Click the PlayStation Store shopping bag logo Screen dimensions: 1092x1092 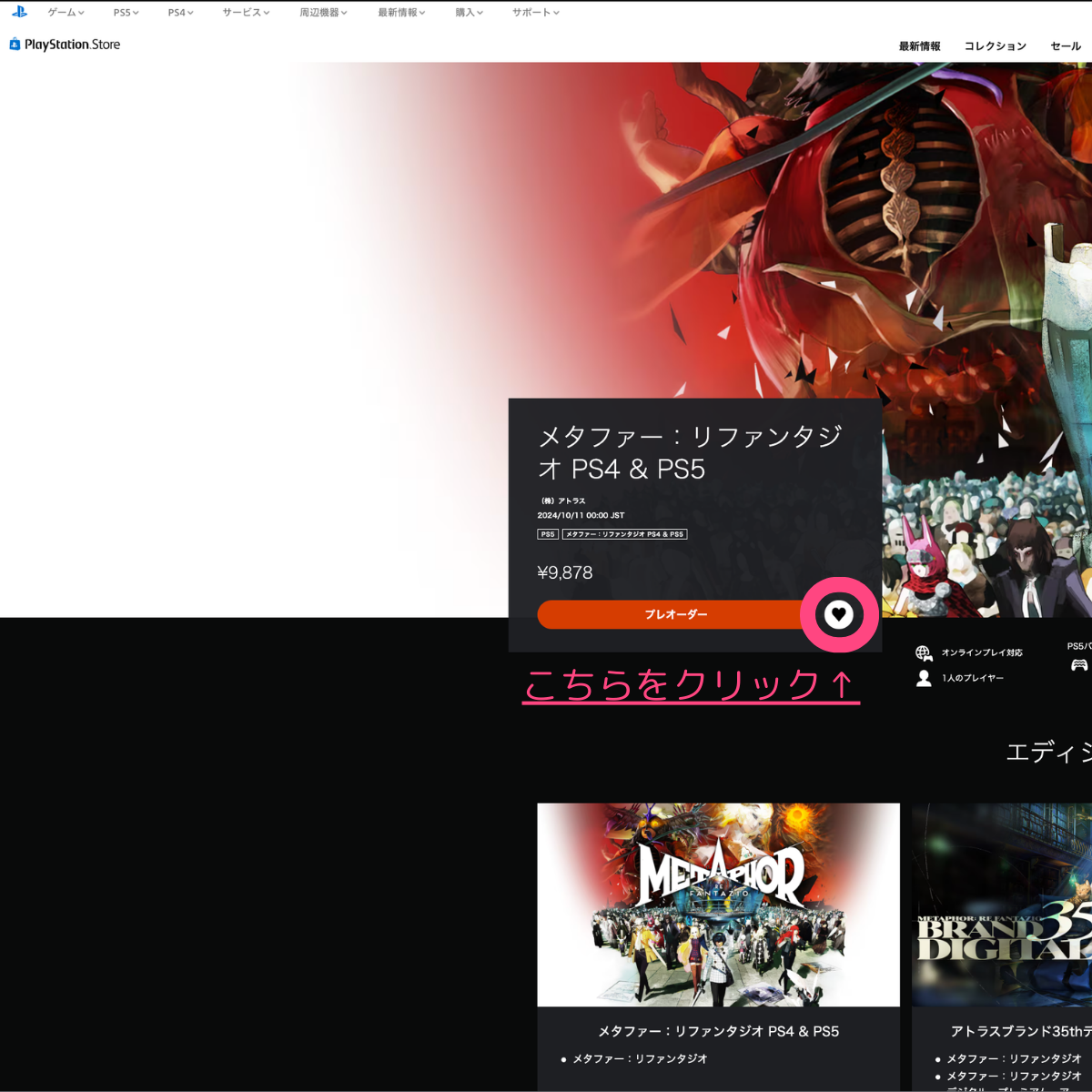15,45
